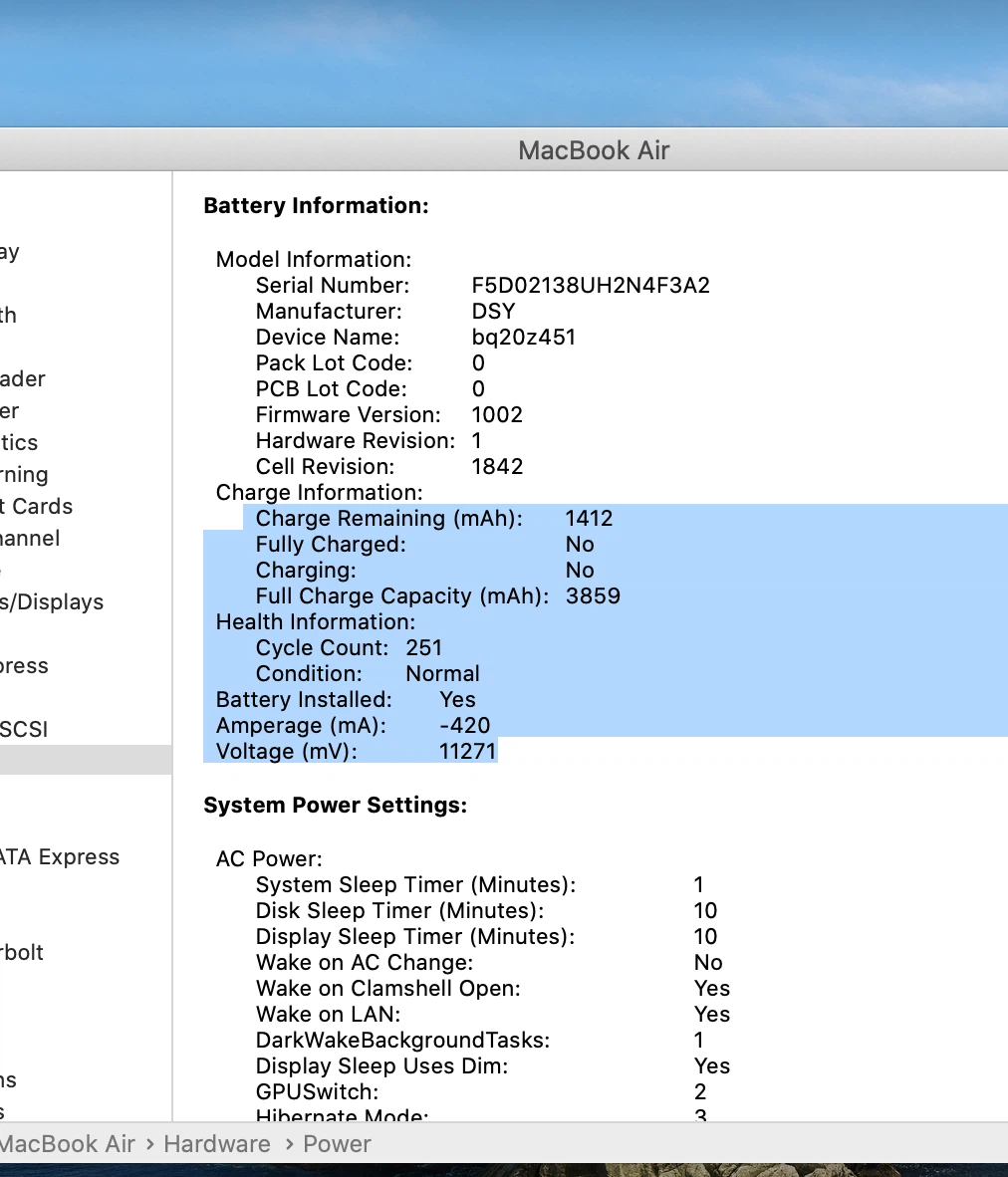Select Full Charge Capacity value 3859

(x=593, y=596)
